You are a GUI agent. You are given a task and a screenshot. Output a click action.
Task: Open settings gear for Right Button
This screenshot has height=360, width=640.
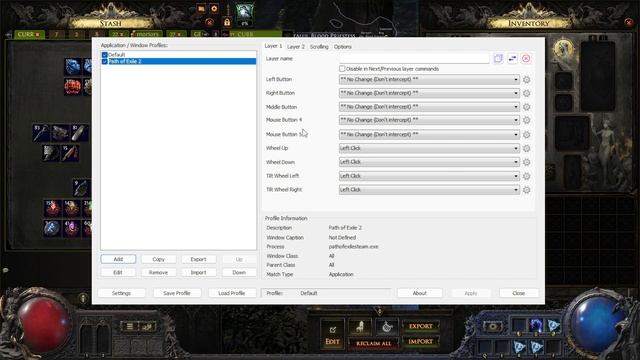coord(527,93)
